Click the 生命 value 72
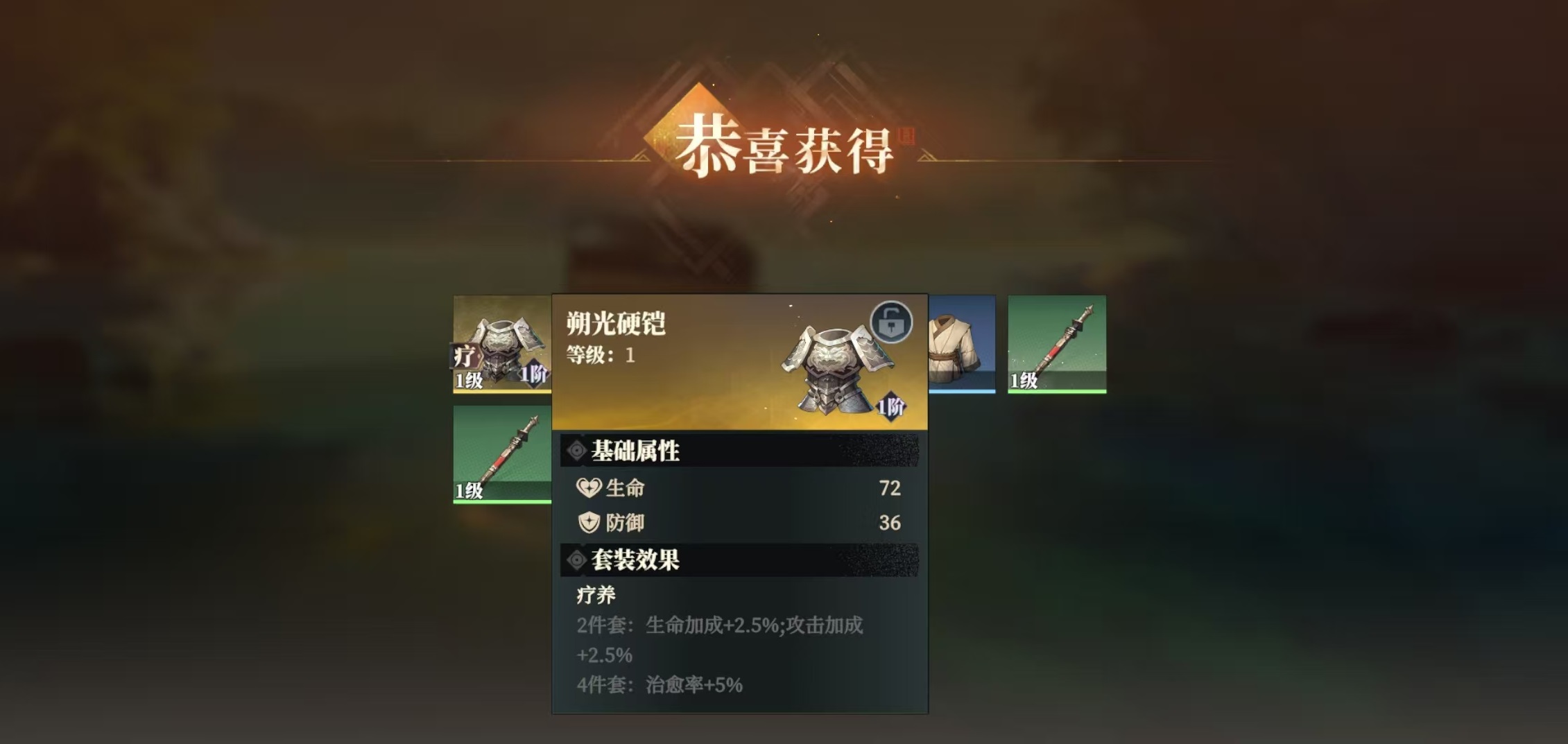The height and width of the screenshot is (744, 1568). point(890,488)
